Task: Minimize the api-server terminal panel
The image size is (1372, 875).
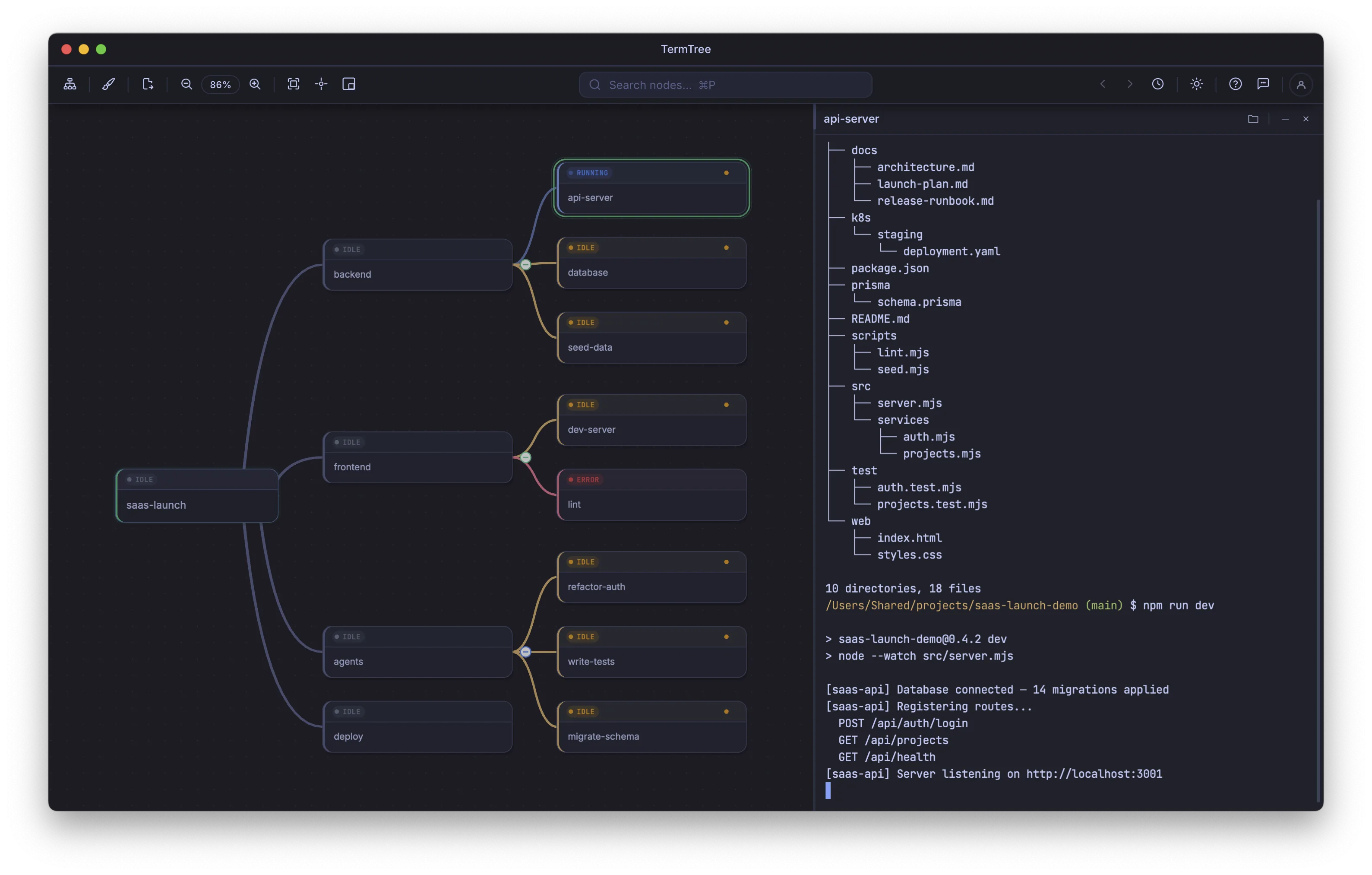Action: (x=1285, y=119)
